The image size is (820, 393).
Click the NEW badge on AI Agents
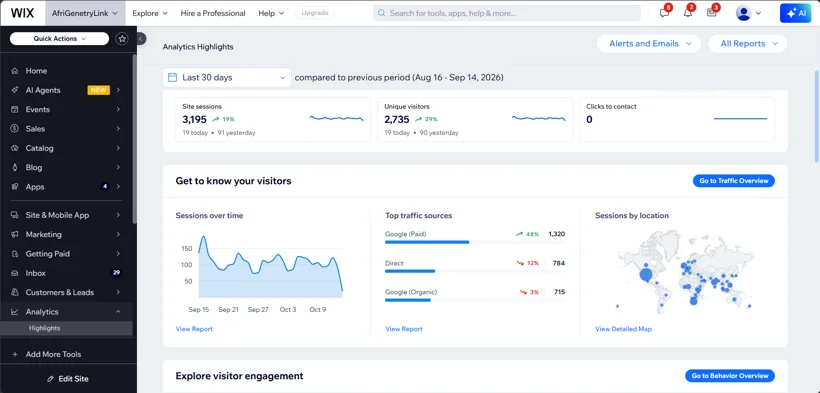tap(98, 90)
